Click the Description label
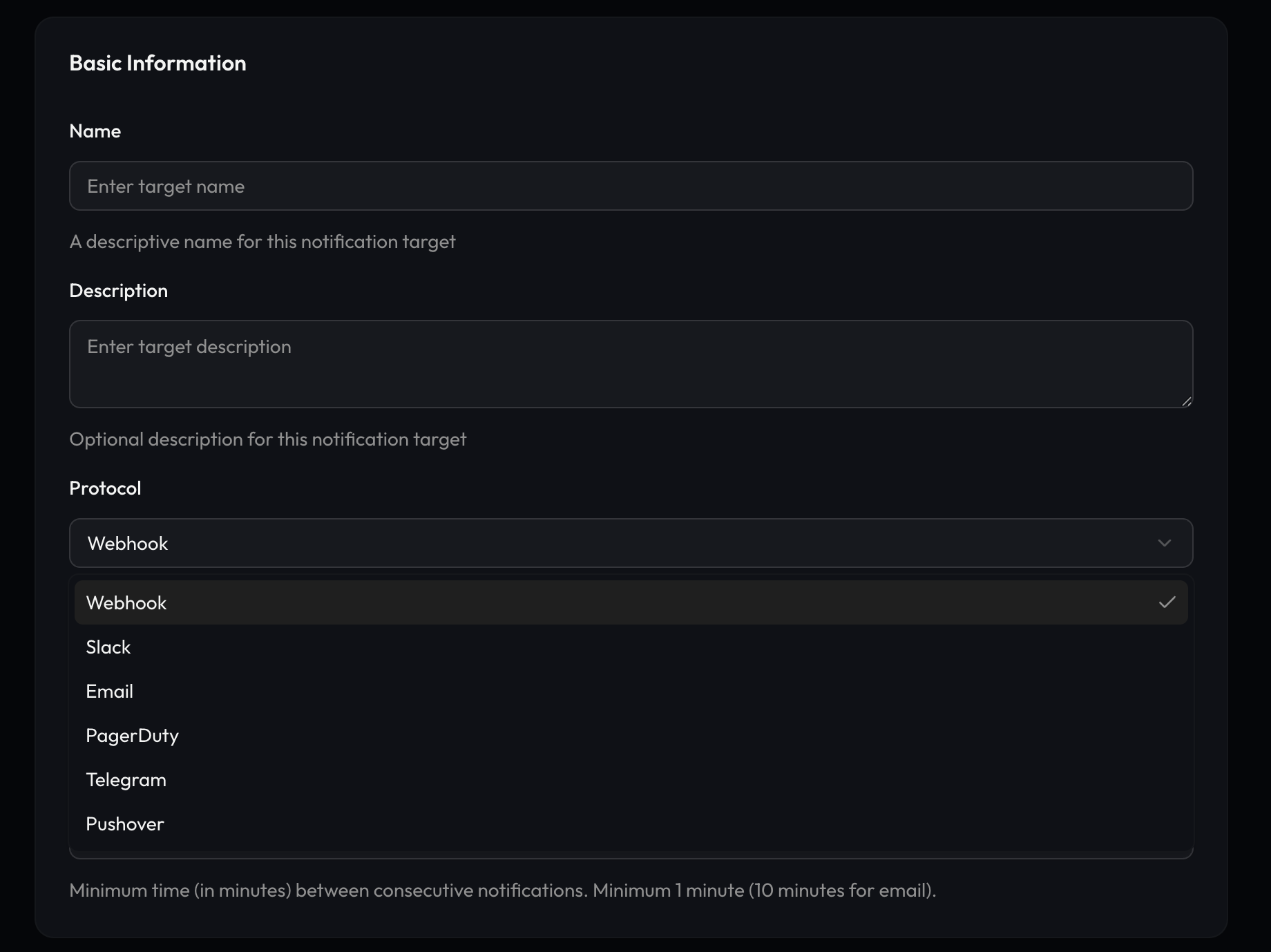1271x952 pixels. (118, 290)
